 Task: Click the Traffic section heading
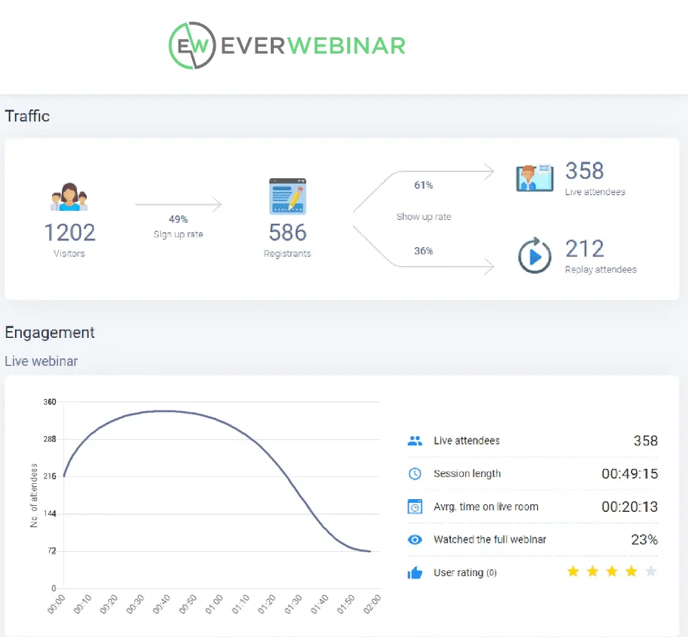click(x=27, y=116)
